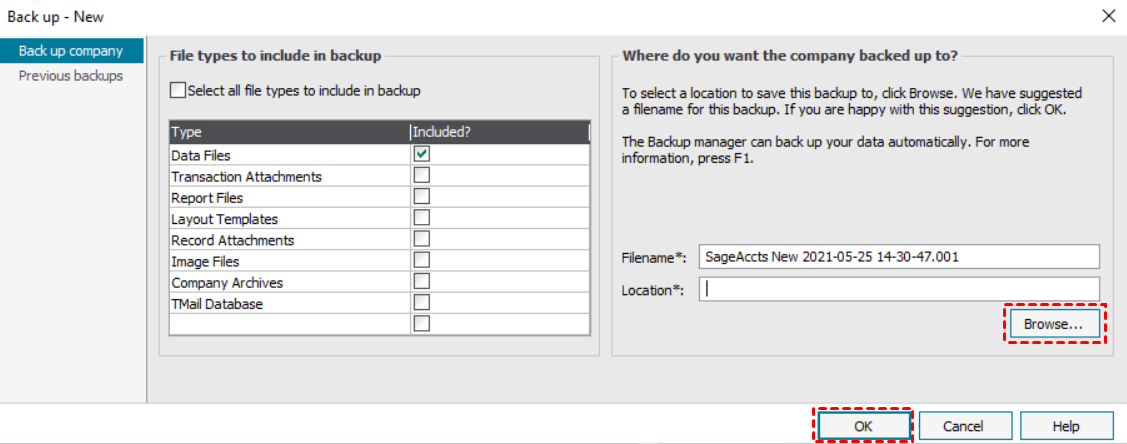Image resolution: width=1127 pixels, height=444 pixels.
Task: Enable TMail Database checkbox
Action: [422, 302]
